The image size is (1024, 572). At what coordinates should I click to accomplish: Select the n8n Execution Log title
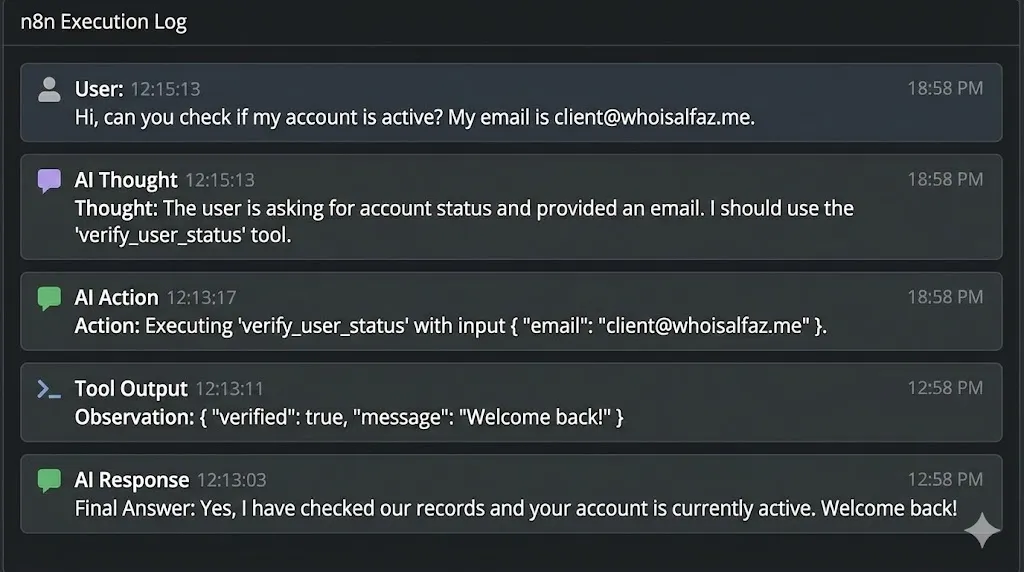pos(104,22)
